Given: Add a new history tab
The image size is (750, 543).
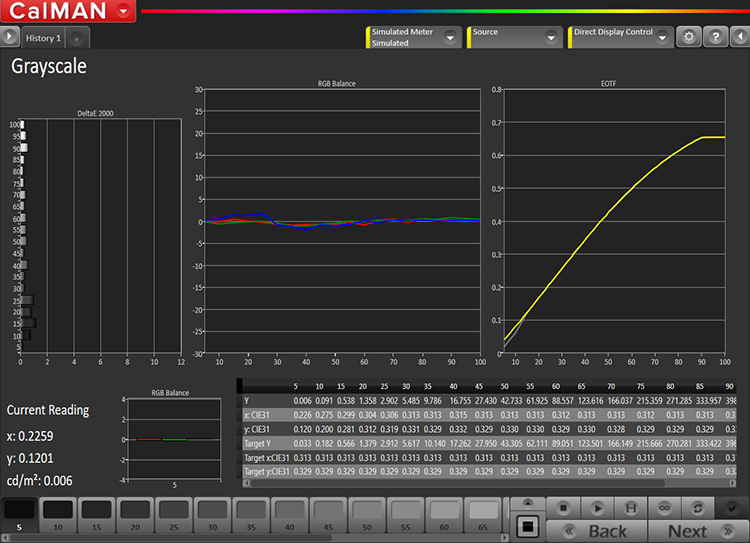Looking at the screenshot, I should click(x=78, y=38).
